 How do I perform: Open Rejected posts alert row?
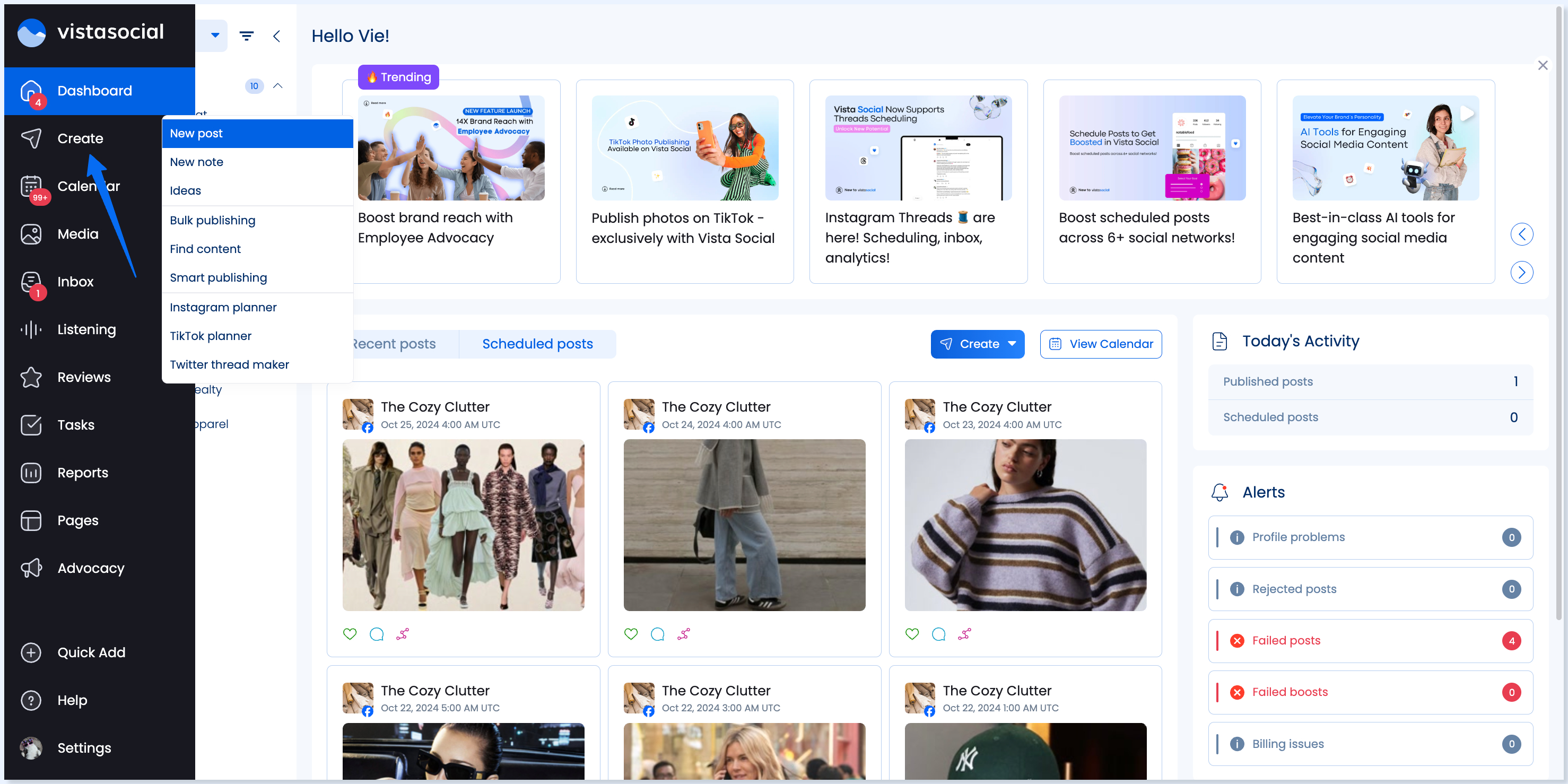click(1370, 589)
